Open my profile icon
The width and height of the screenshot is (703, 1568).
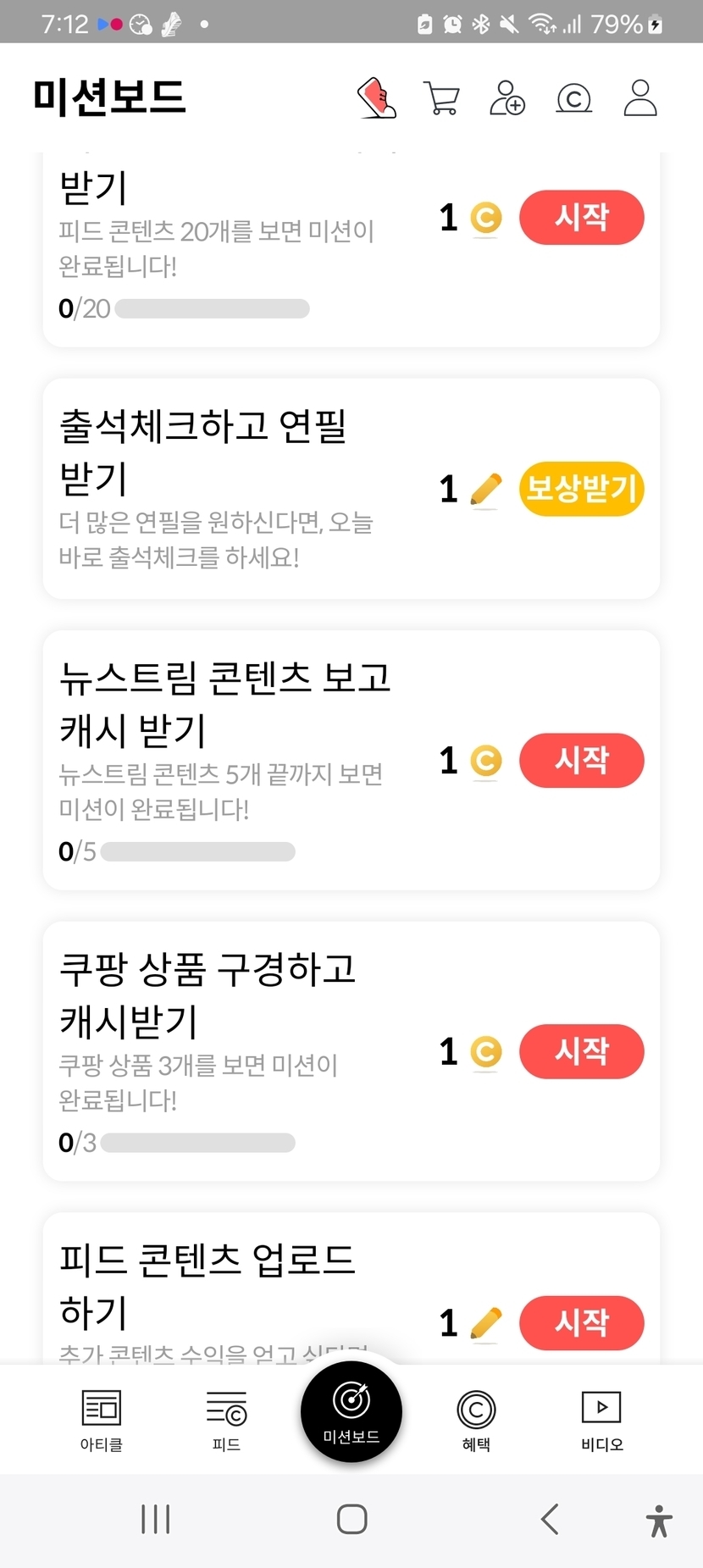click(640, 98)
